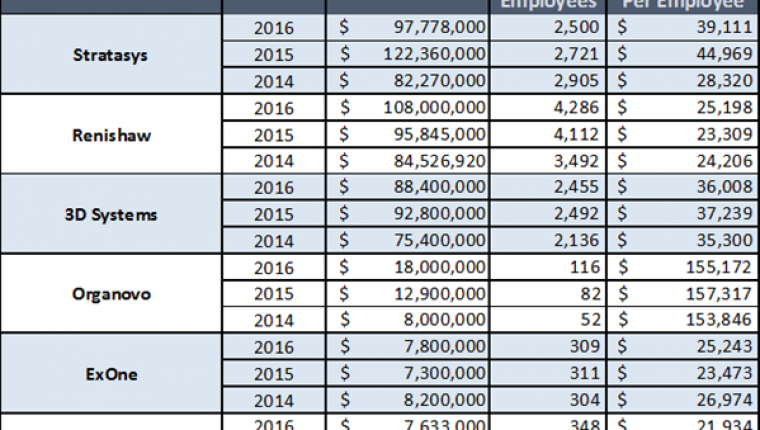Viewport: 760px width, 430px height.
Task: Select the 2016 year cell for Renishaw
Action: 274,107
